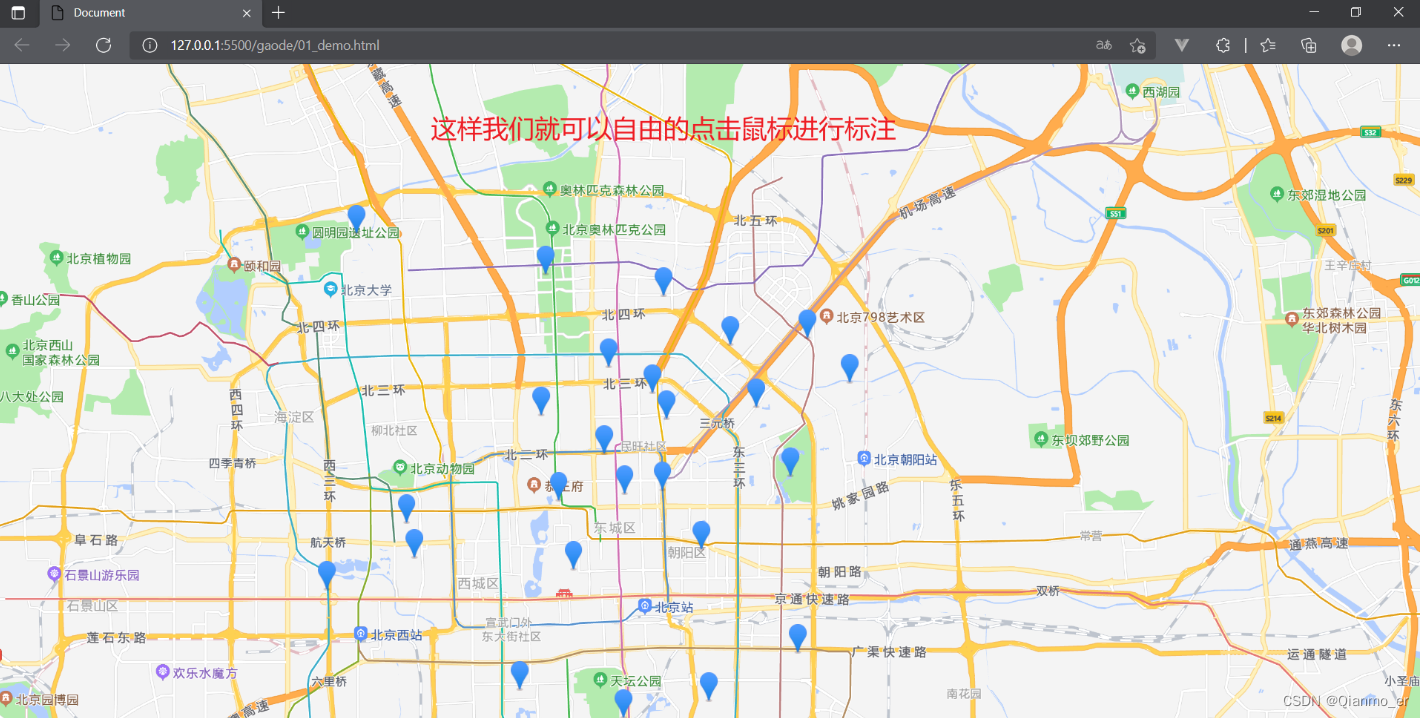Select the Document tab
The height and width of the screenshot is (718, 1424).
click(x=150, y=13)
